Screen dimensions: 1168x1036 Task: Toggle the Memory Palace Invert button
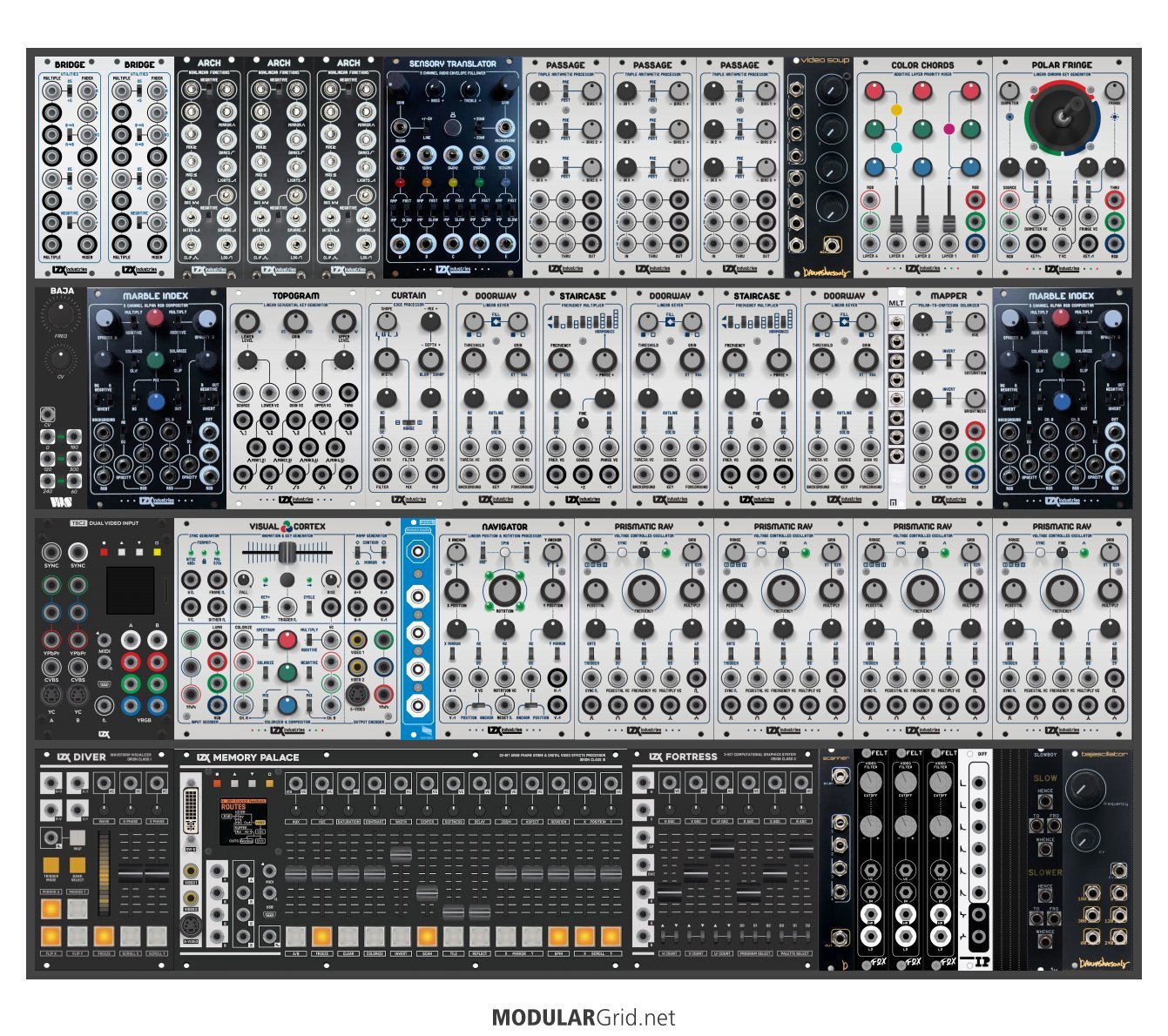(400, 937)
